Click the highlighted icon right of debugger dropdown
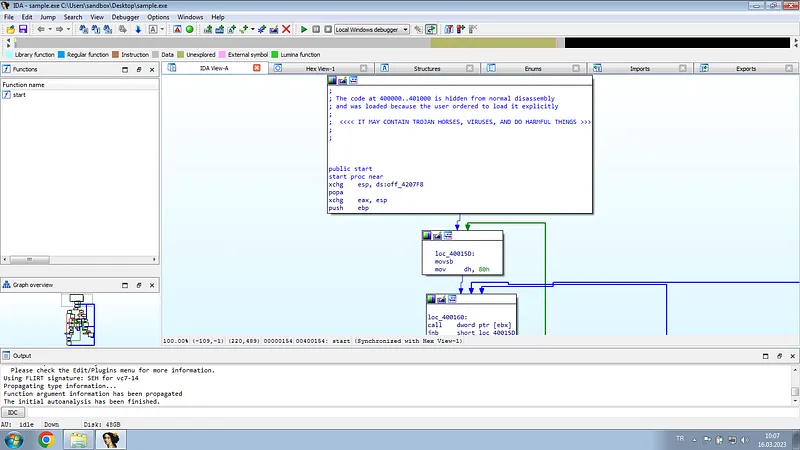Screen dimensions: 800x450 tap(431, 30)
